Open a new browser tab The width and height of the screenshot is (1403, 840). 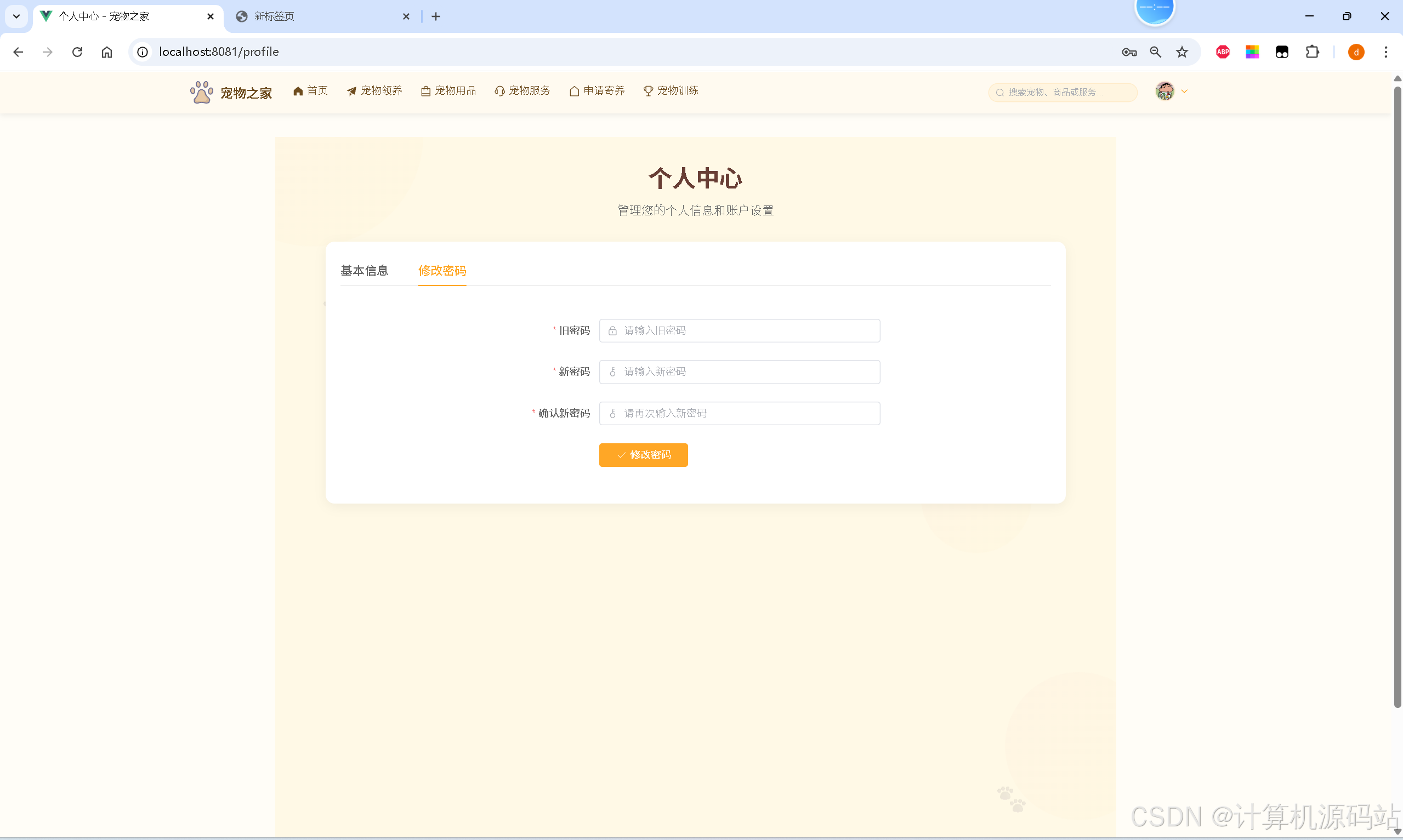pyautogui.click(x=435, y=16)
